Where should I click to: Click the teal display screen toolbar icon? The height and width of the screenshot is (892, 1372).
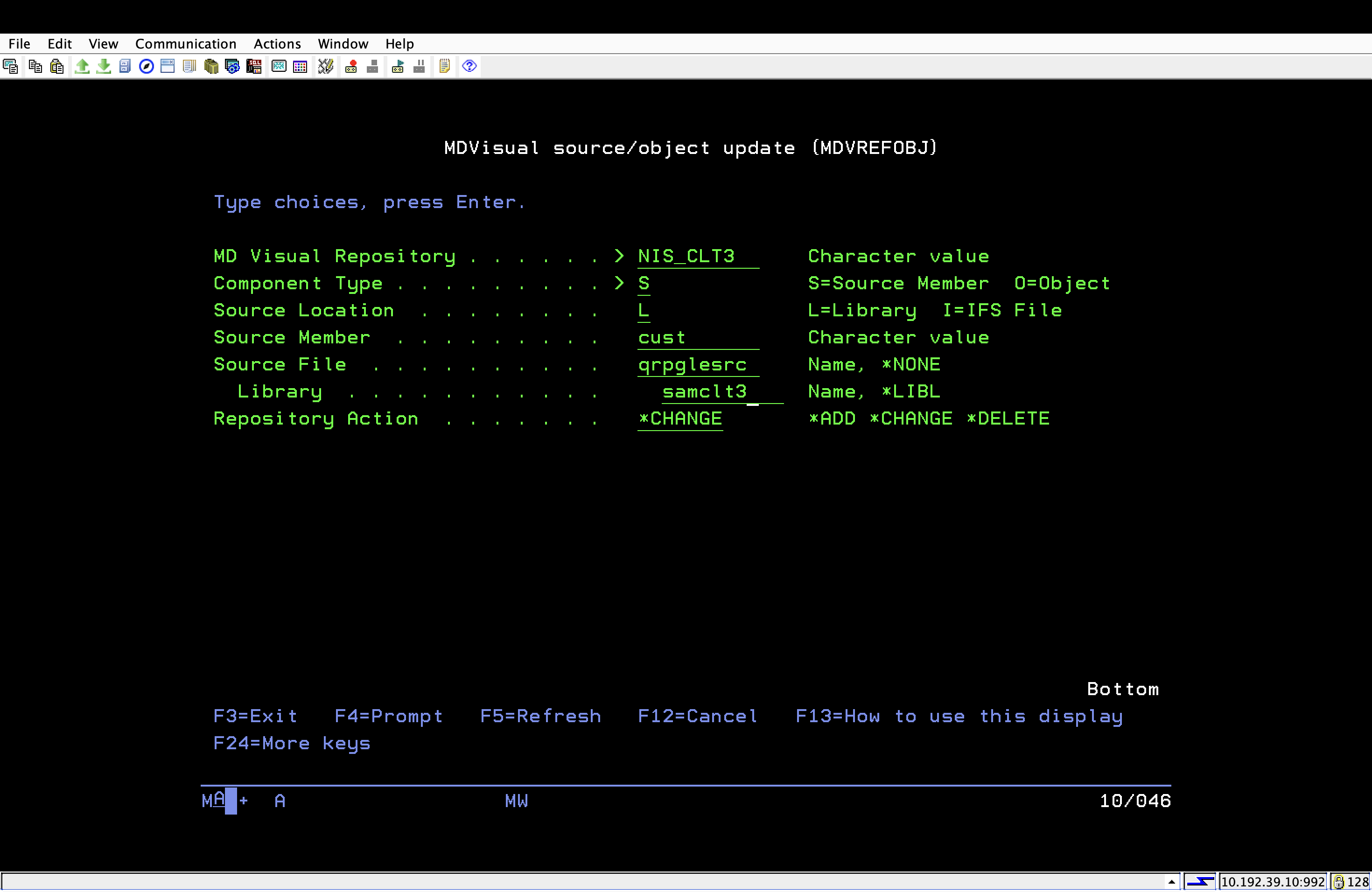pyautogui.click(x=279, y=66)
